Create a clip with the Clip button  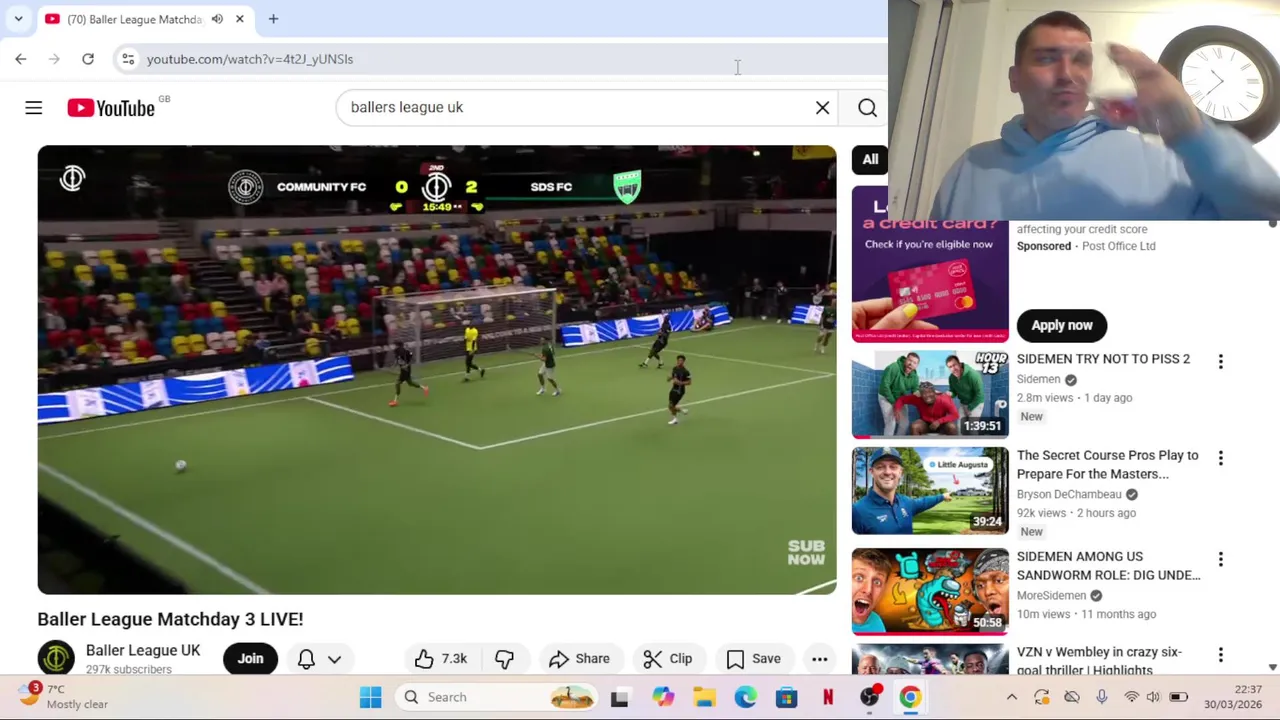point(668,659)
